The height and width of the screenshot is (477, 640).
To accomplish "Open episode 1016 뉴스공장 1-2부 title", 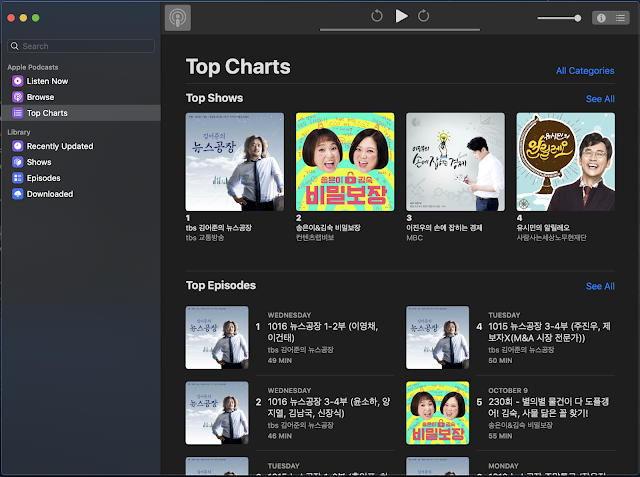I will point(323,332).
